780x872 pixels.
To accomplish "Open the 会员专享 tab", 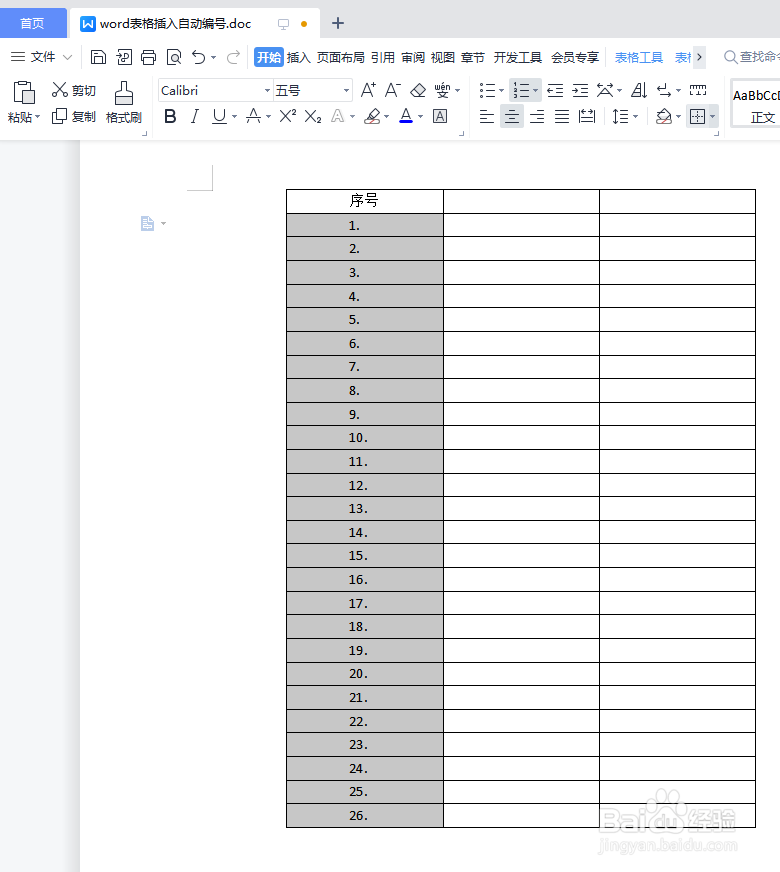I will (x=575, y=57).
